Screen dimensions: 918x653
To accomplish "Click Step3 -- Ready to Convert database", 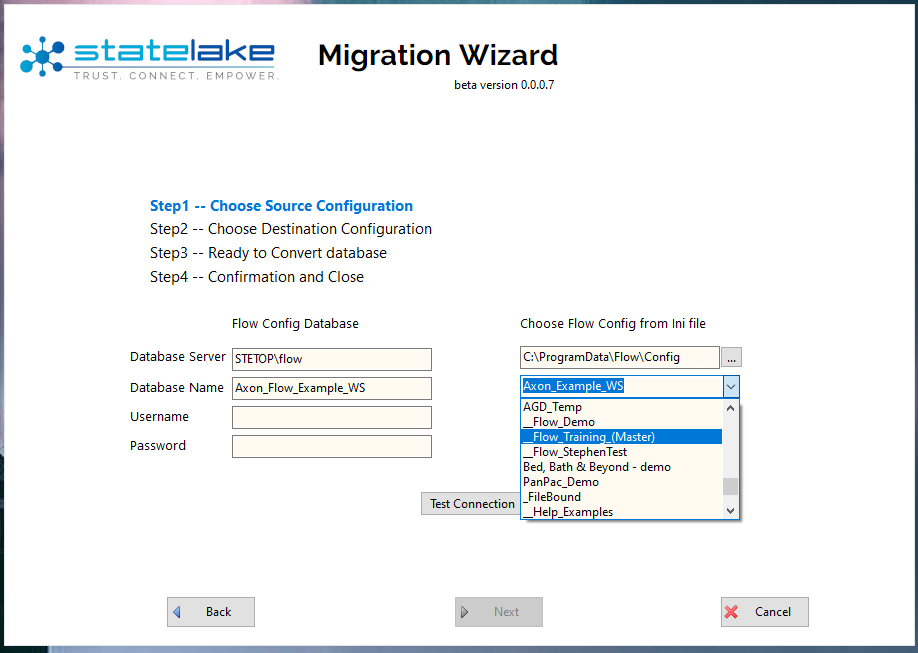I will (268, 253).
